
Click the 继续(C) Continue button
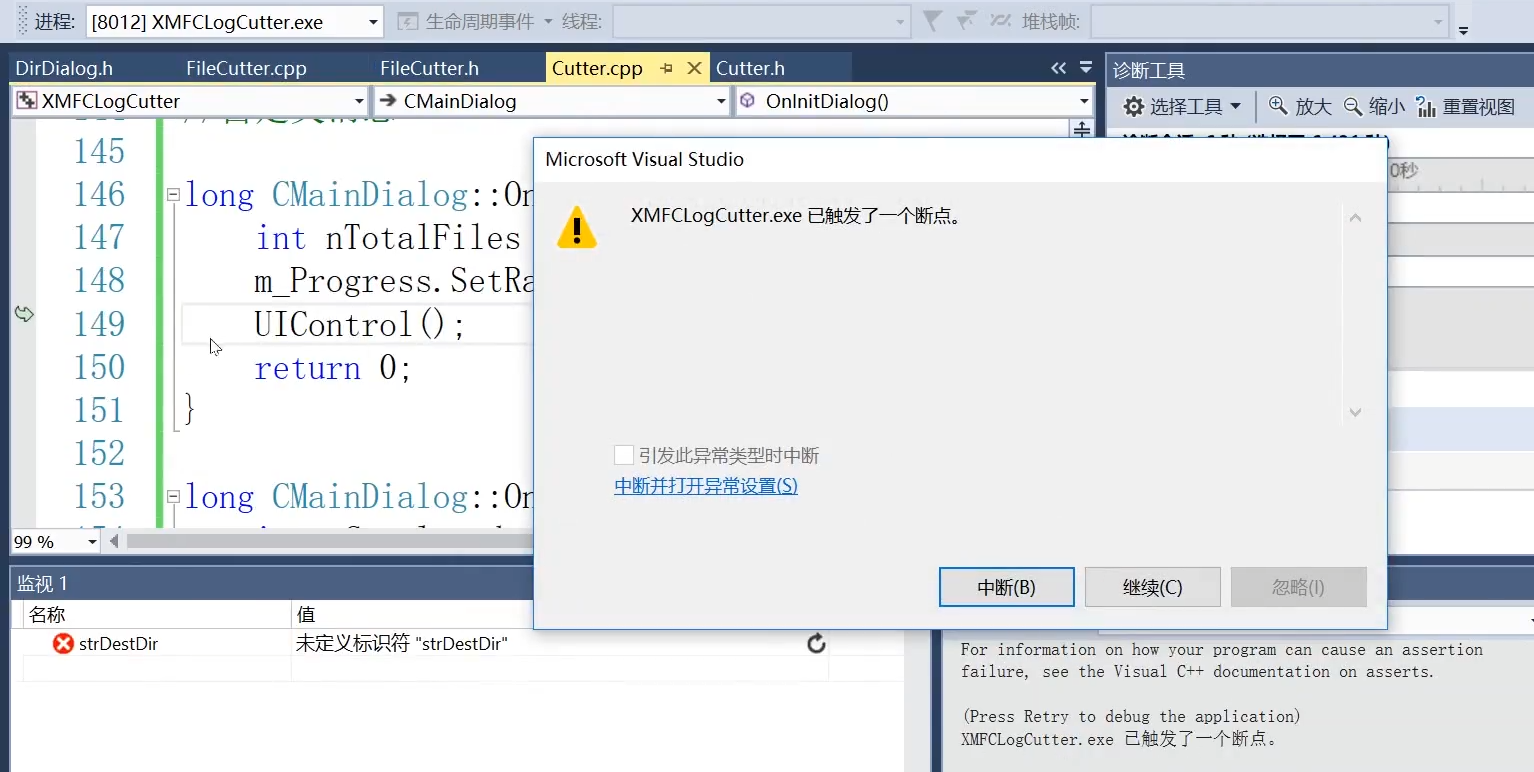coord(1153,587)
